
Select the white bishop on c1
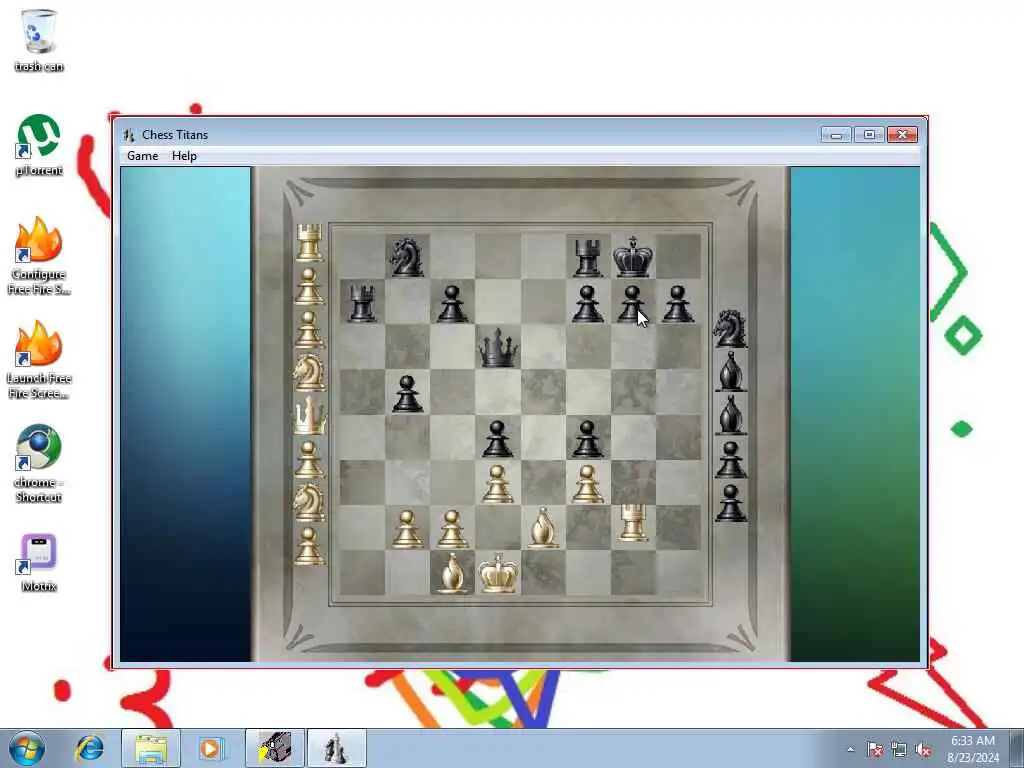click(452, 573)
